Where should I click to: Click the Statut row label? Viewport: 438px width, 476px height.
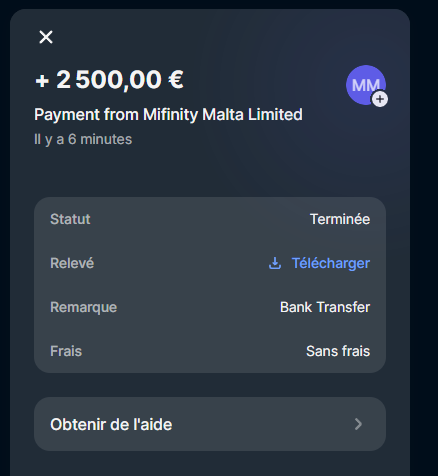pyautogui.click(x=70, y=219)
